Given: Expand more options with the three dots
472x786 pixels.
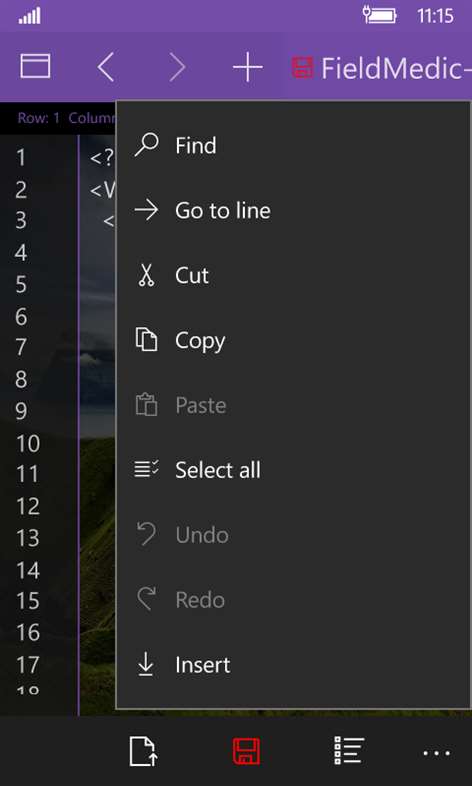Looking at the screenshot, I should coord(436,753).
